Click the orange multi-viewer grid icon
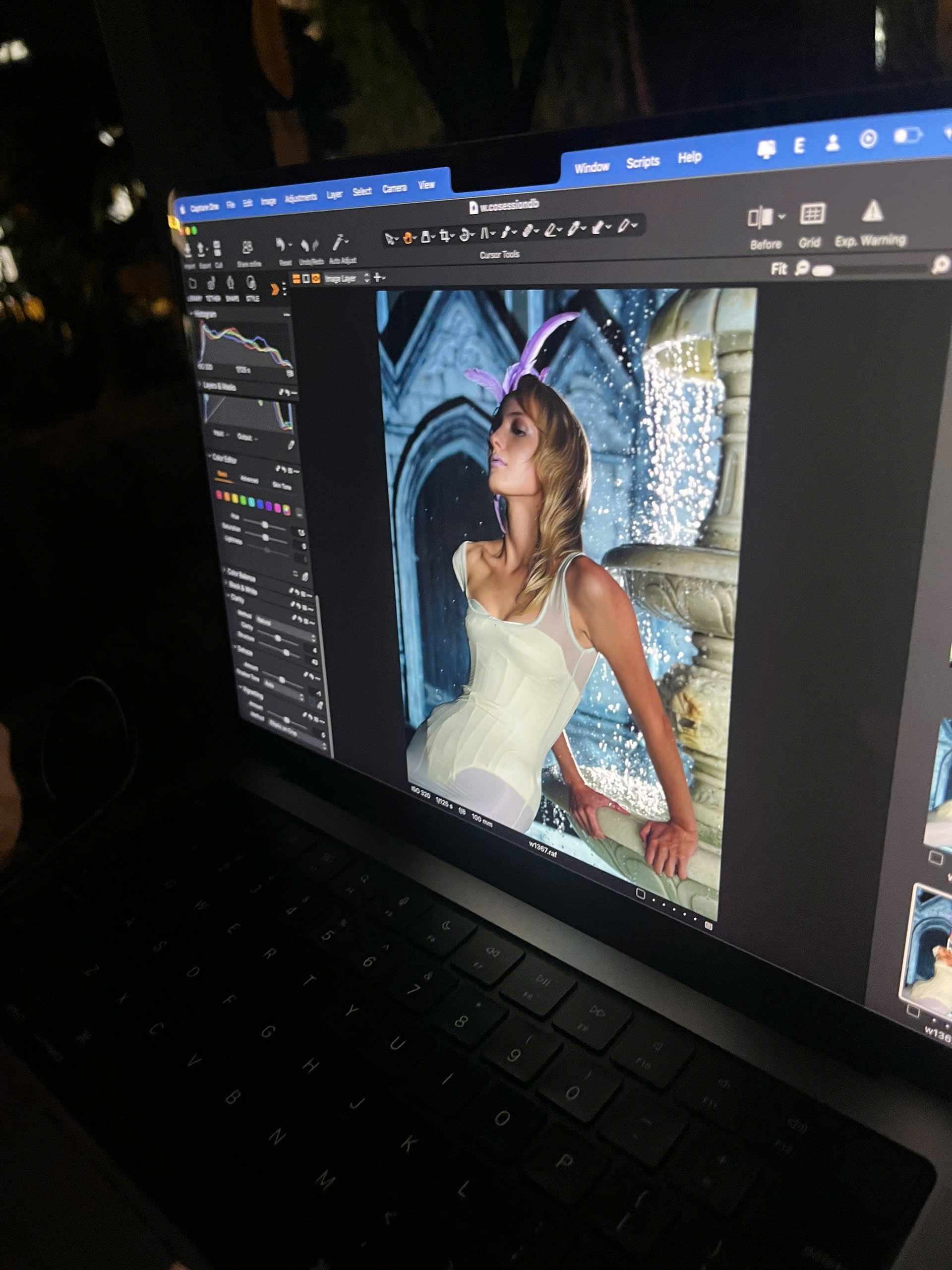Viewport: 952px width, 1270px height. pos(296,279)
